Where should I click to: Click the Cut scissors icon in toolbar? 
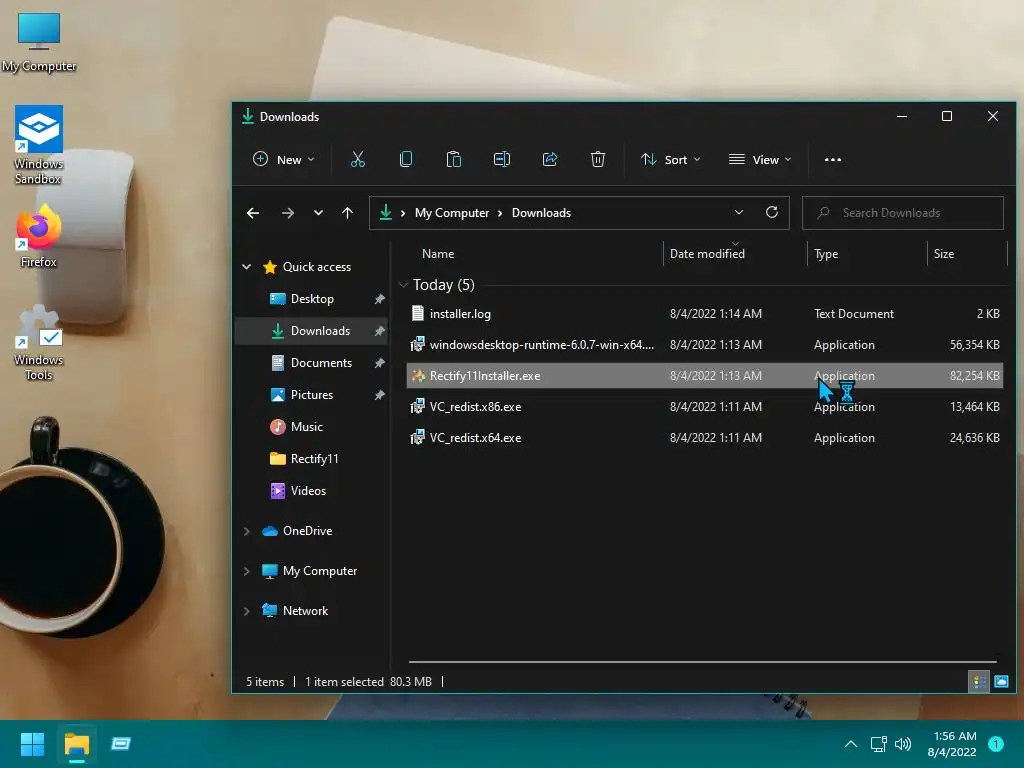pos(357,159)
